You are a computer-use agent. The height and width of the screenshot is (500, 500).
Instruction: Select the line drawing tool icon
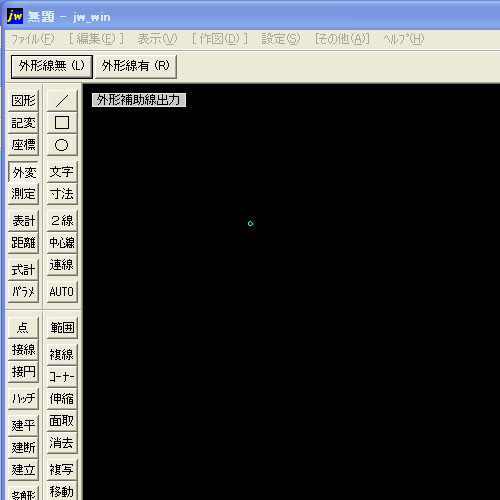62,100
